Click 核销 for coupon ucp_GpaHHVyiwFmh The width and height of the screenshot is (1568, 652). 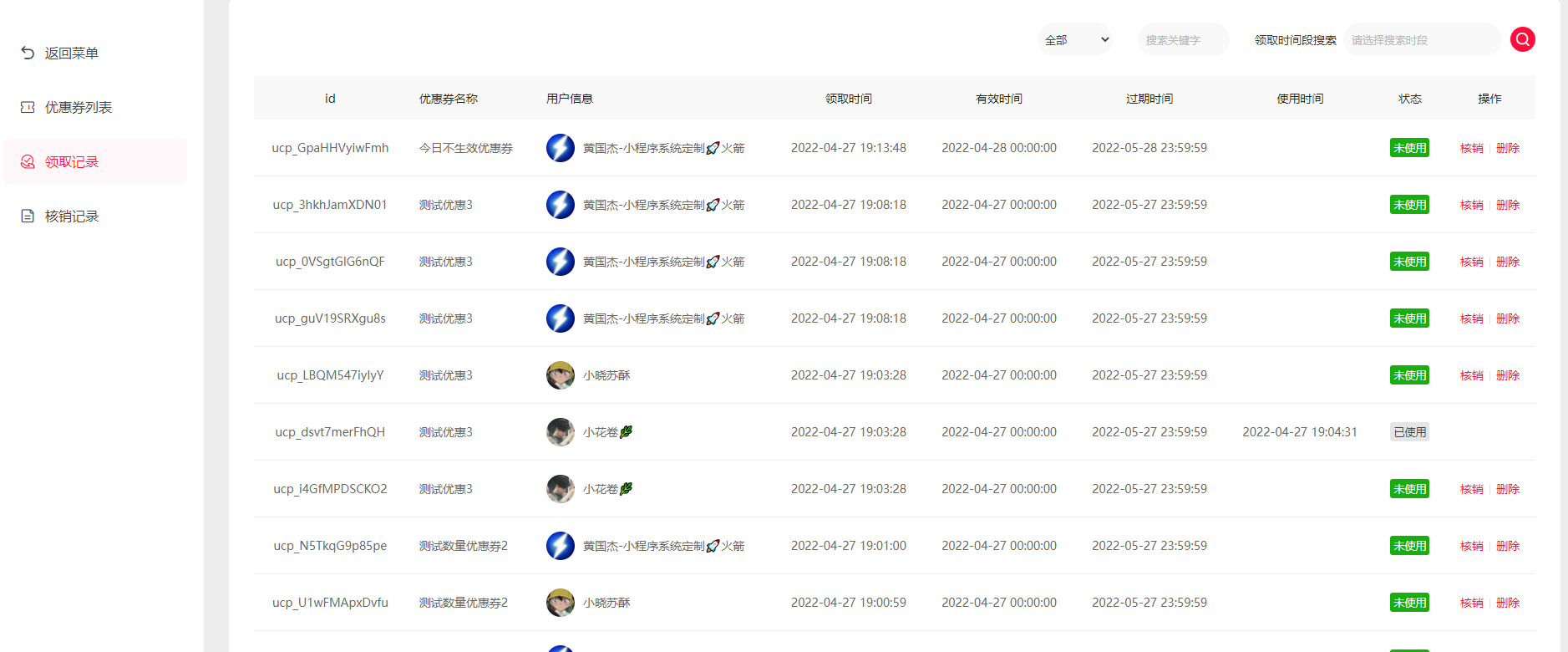[1471, 148]
